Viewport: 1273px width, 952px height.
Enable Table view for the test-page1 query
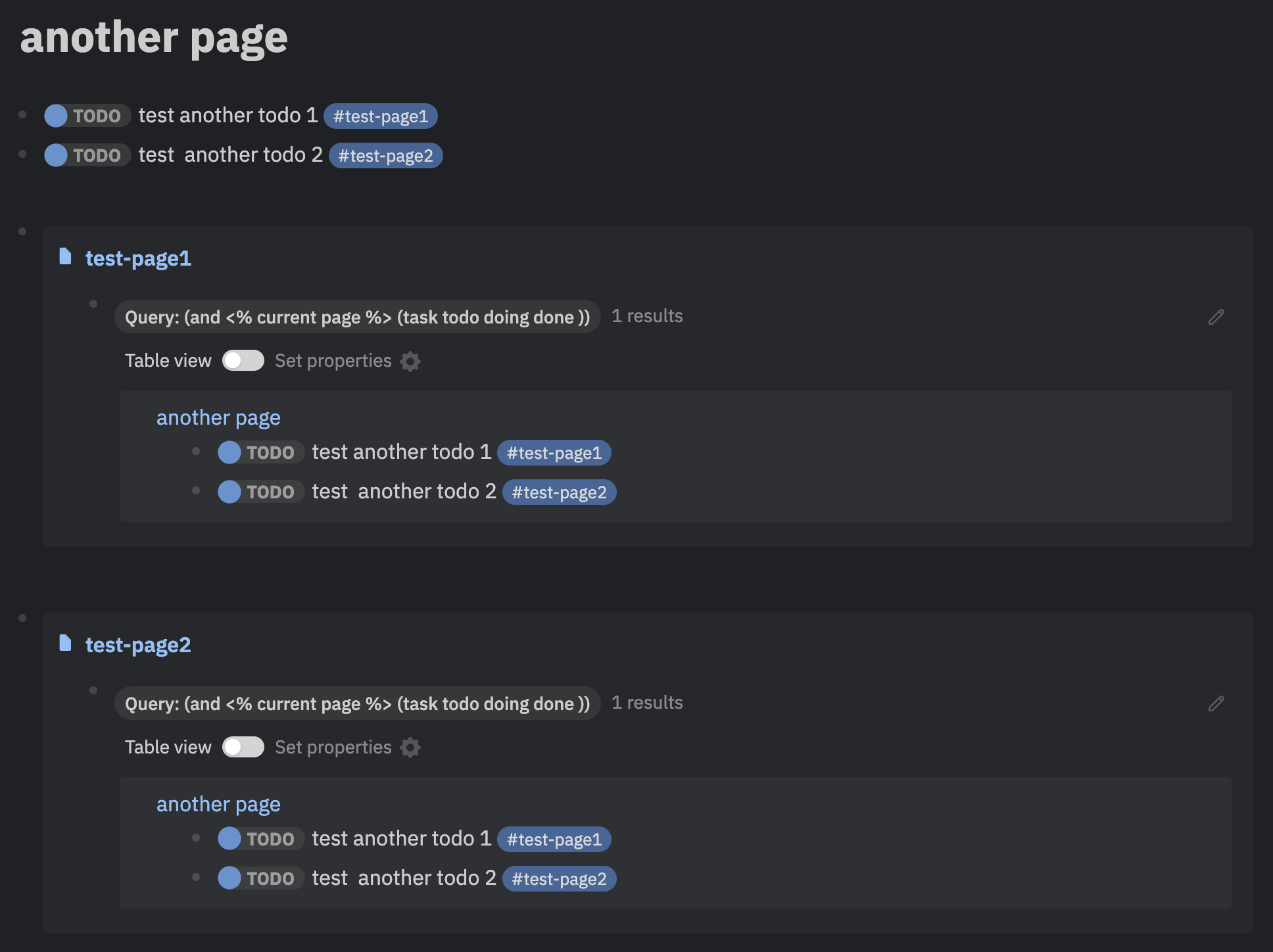pos(243,360)
